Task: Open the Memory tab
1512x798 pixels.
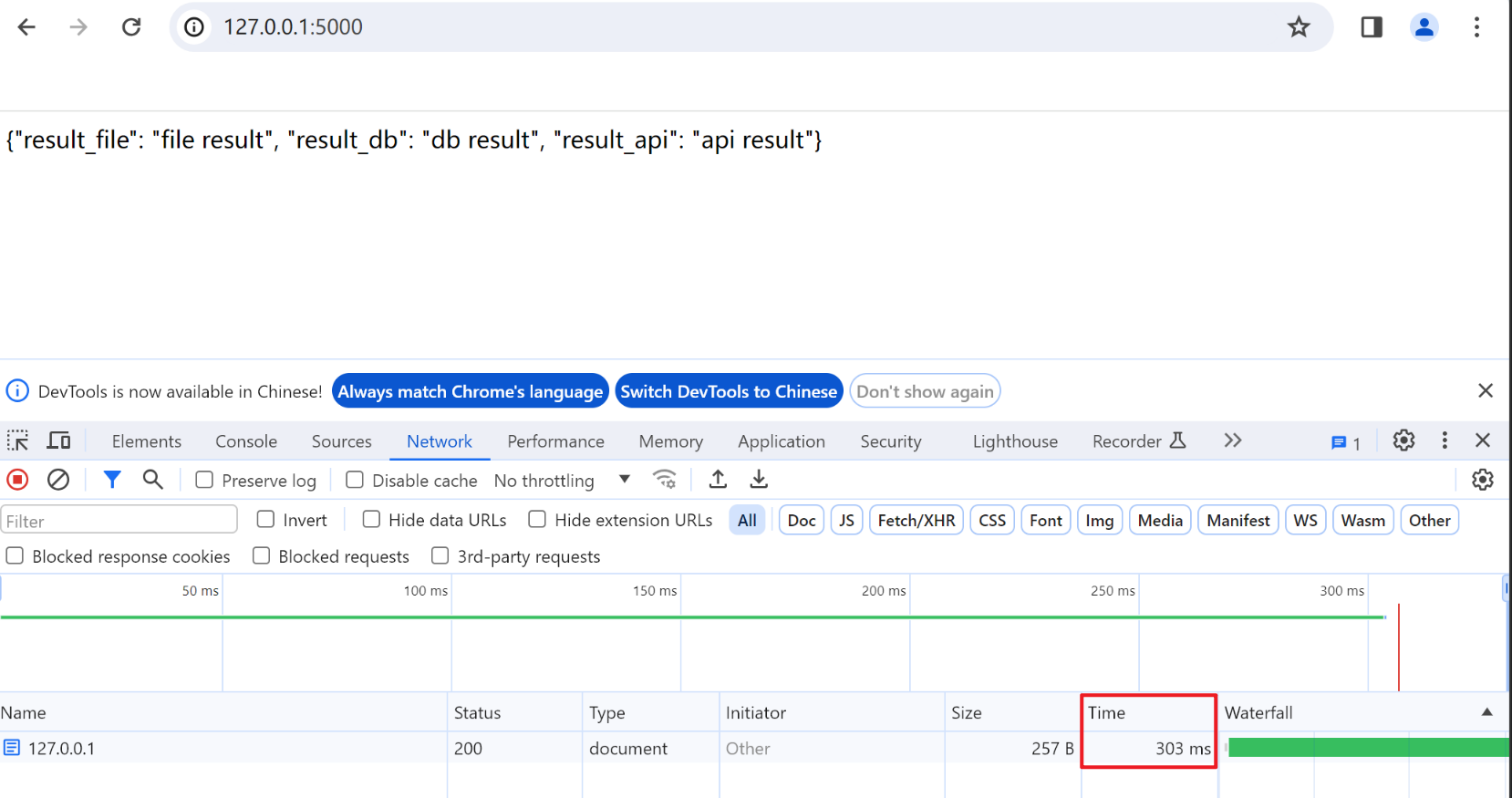Action: point(671,441)
